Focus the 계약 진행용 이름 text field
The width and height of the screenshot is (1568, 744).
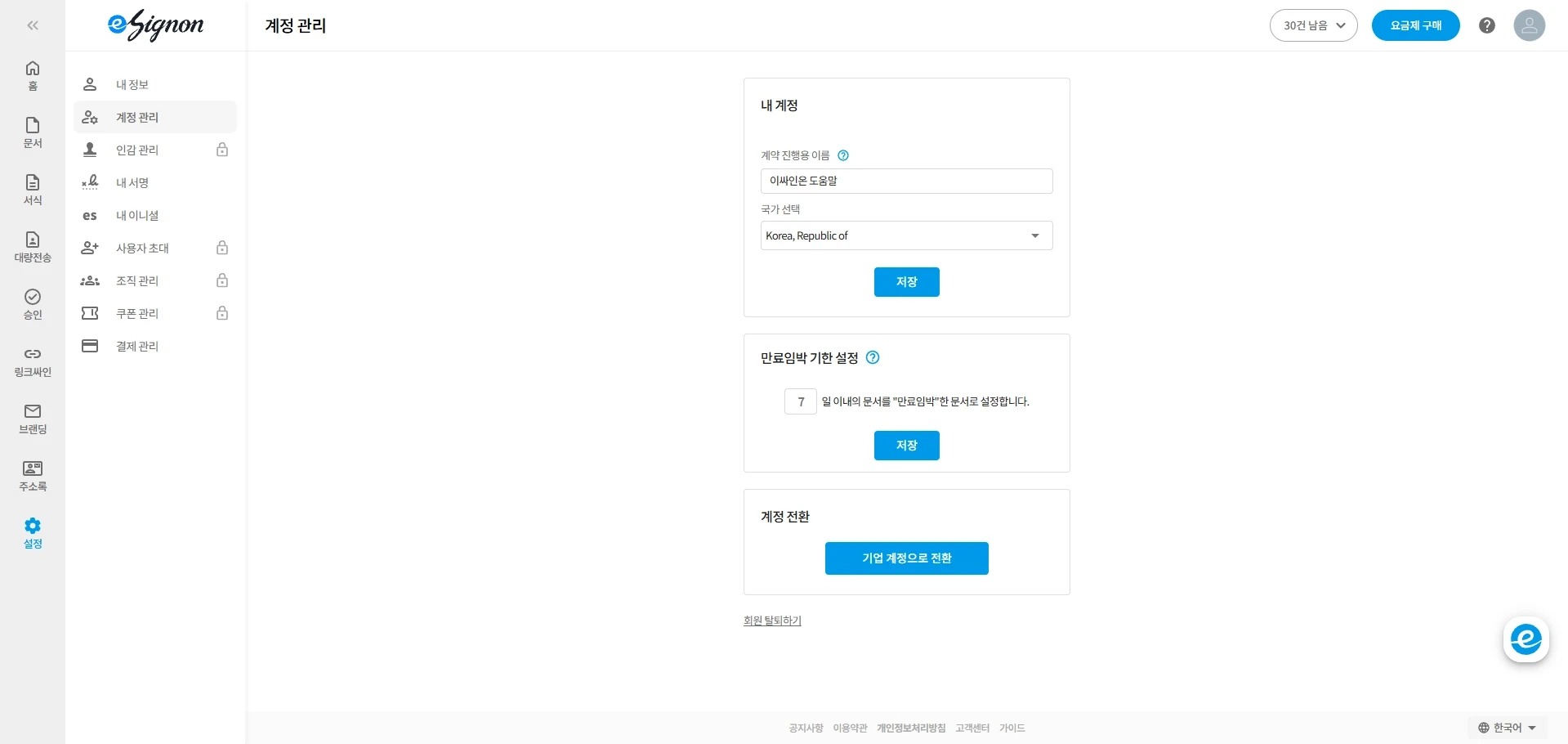[x=906, y=181]
